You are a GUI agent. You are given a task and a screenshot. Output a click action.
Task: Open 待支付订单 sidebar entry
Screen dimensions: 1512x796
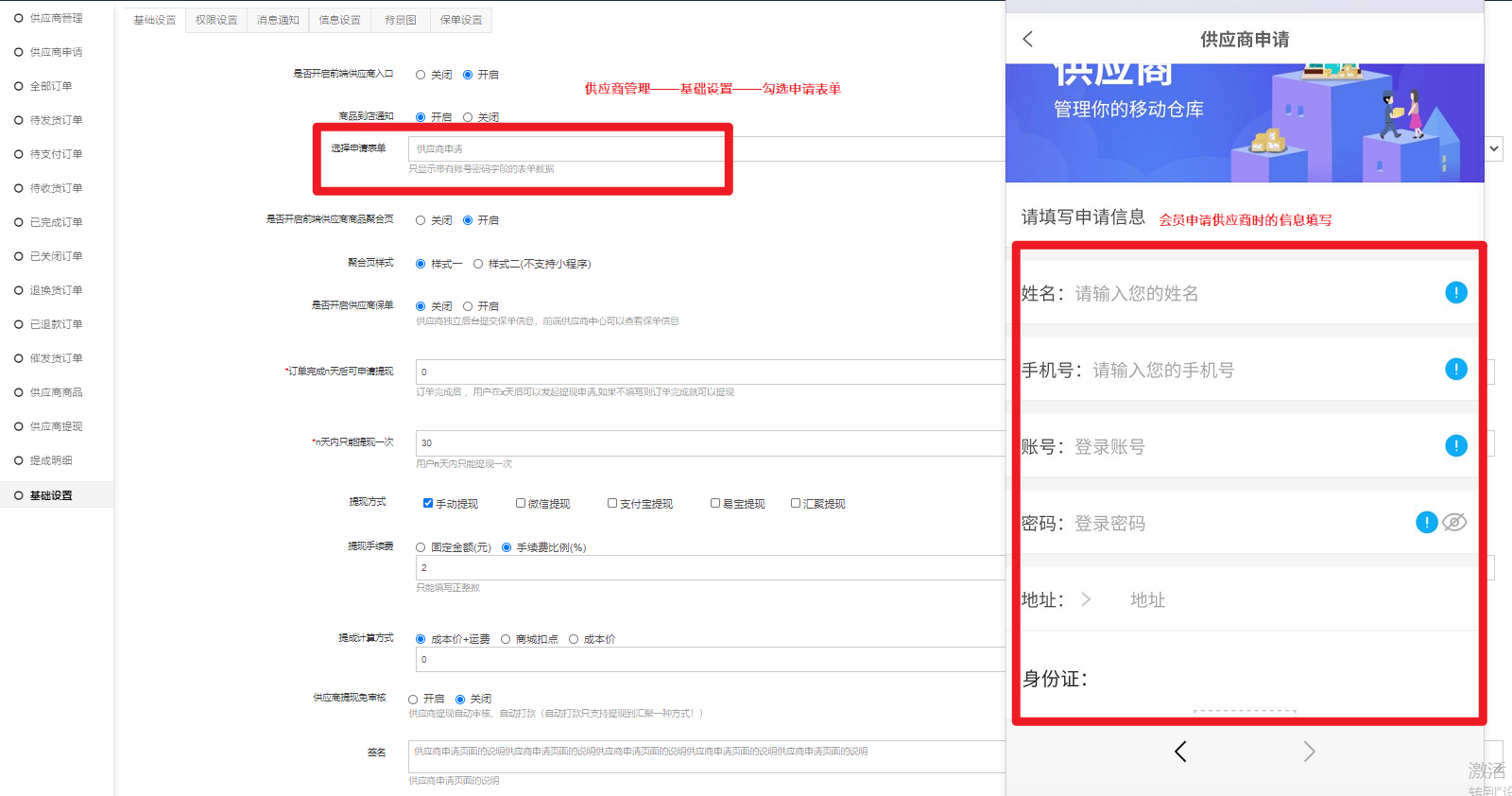56,154
